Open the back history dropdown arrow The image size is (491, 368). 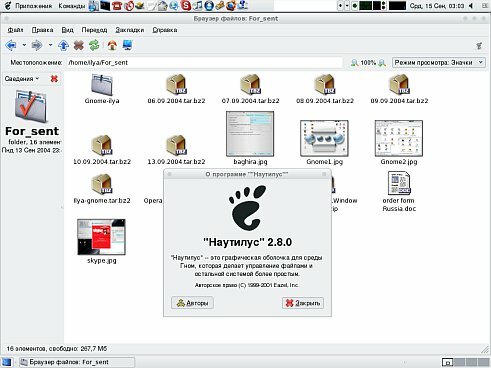[x=24, y=45]
